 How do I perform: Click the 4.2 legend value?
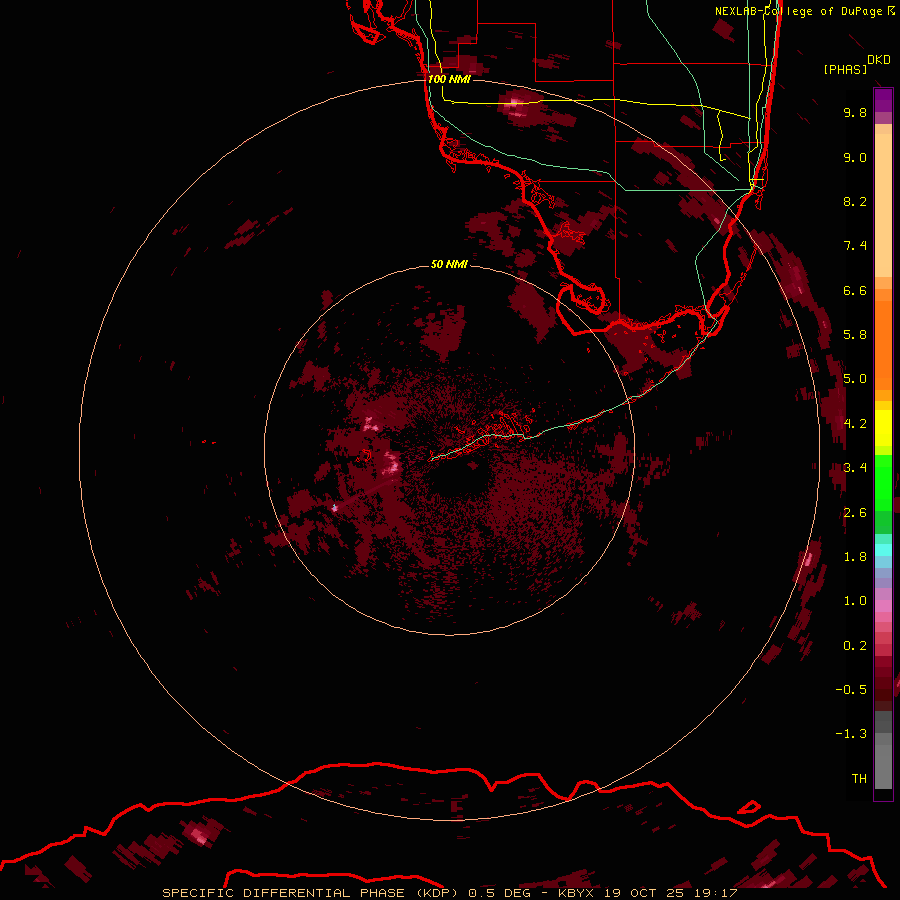pyautogui.click(x=855, y=424)
